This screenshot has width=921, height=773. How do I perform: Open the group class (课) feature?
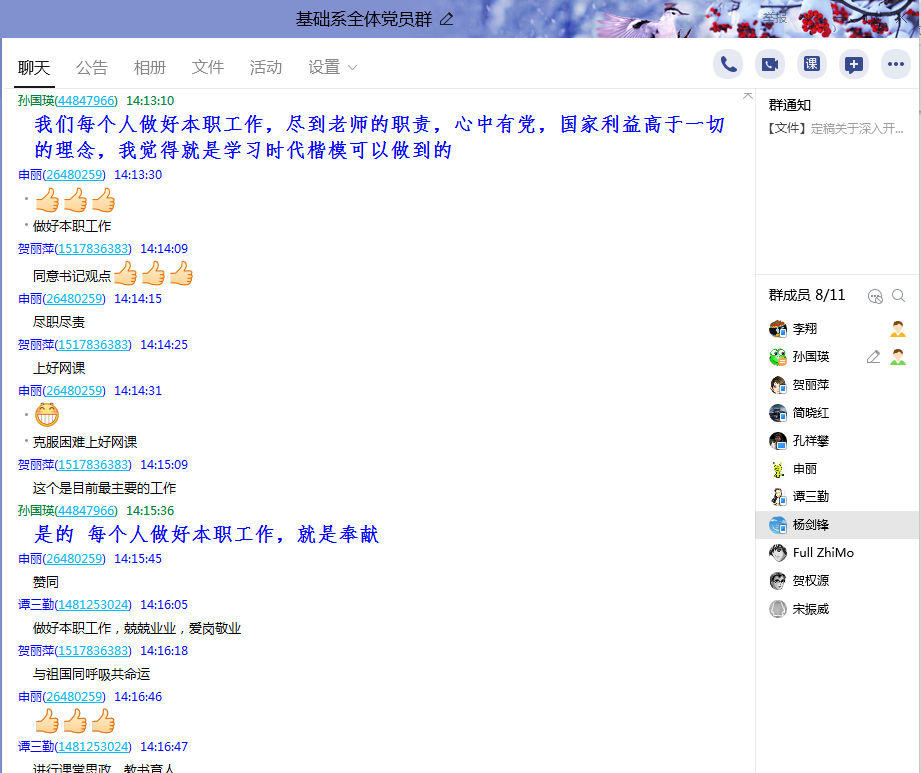pyautogui.click(x=812, y=65)
